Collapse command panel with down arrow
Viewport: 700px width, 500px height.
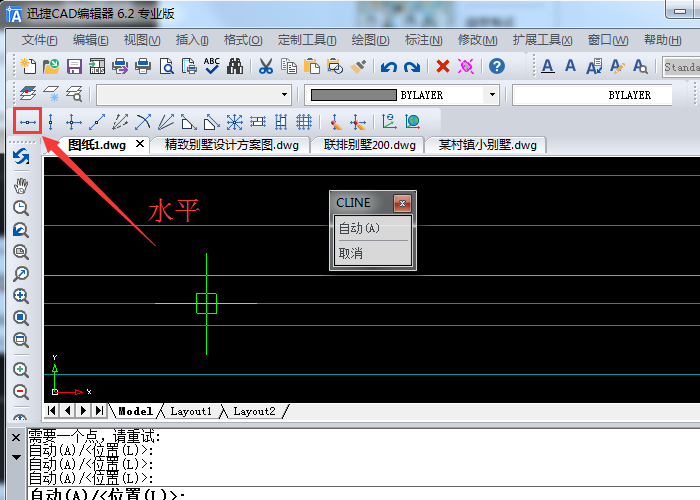pyautogui.click(x=16, y=457)
